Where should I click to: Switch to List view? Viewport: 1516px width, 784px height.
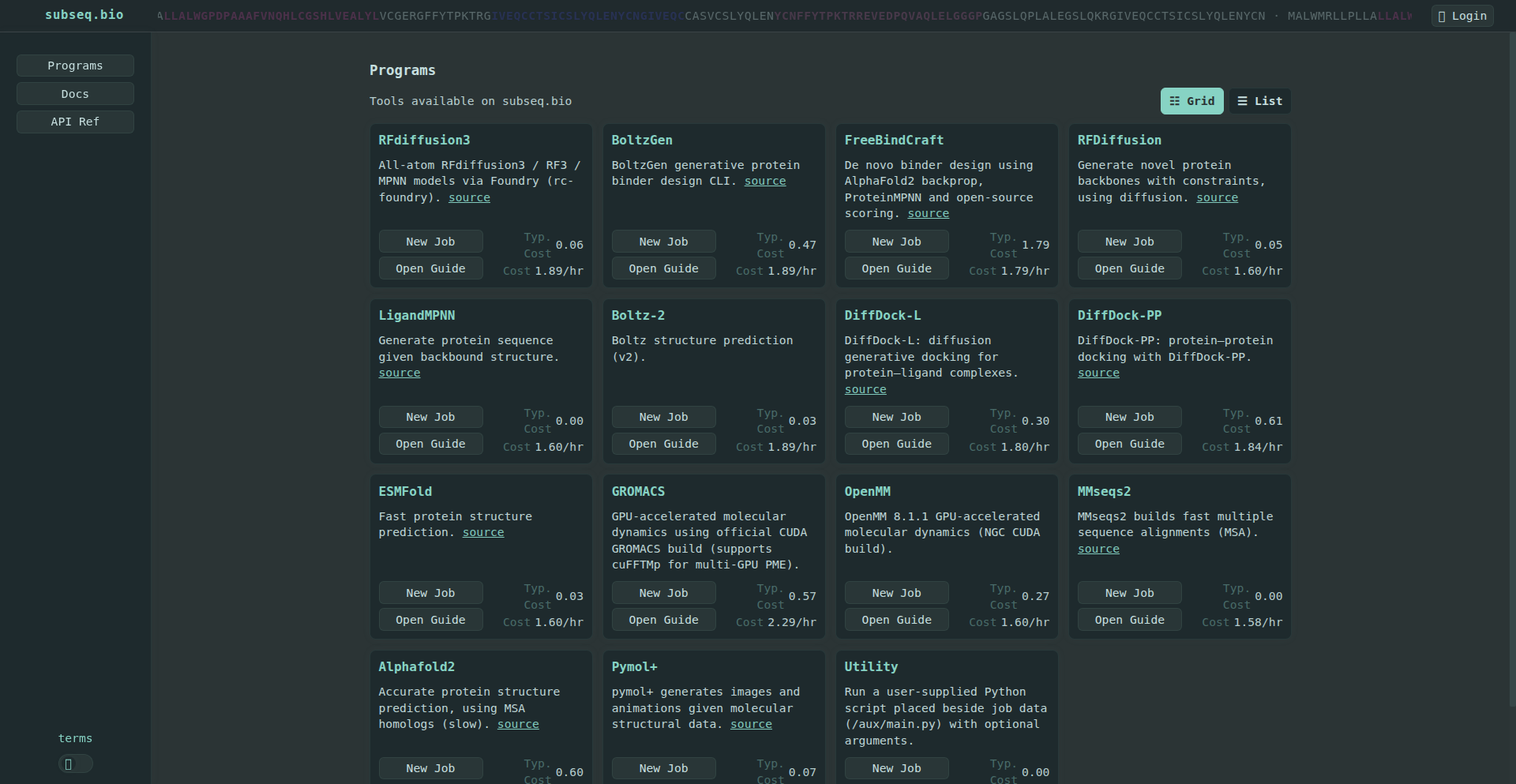pyautogui.click(x=1259, y=101)
